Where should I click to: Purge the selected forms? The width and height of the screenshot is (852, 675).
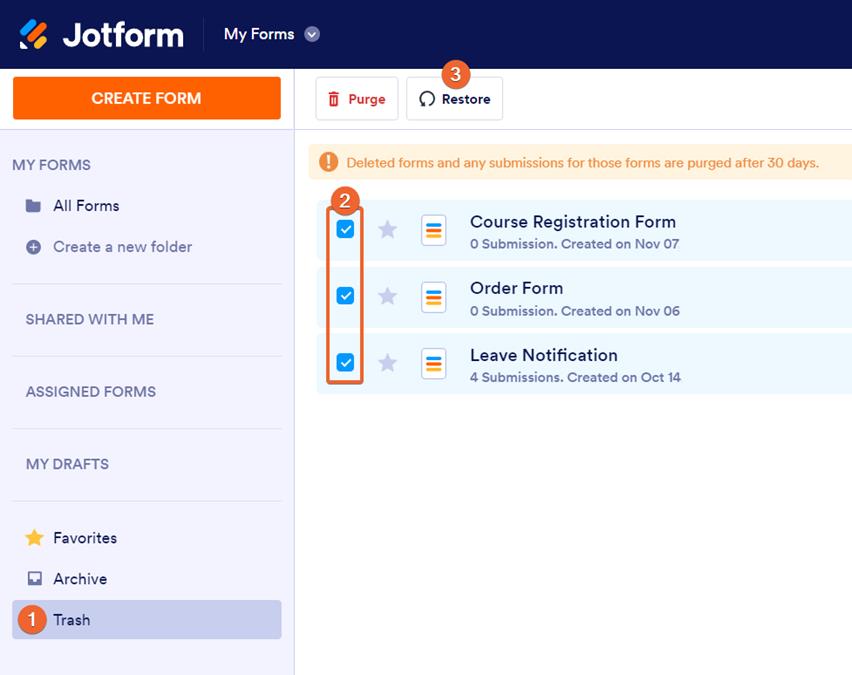357,99
